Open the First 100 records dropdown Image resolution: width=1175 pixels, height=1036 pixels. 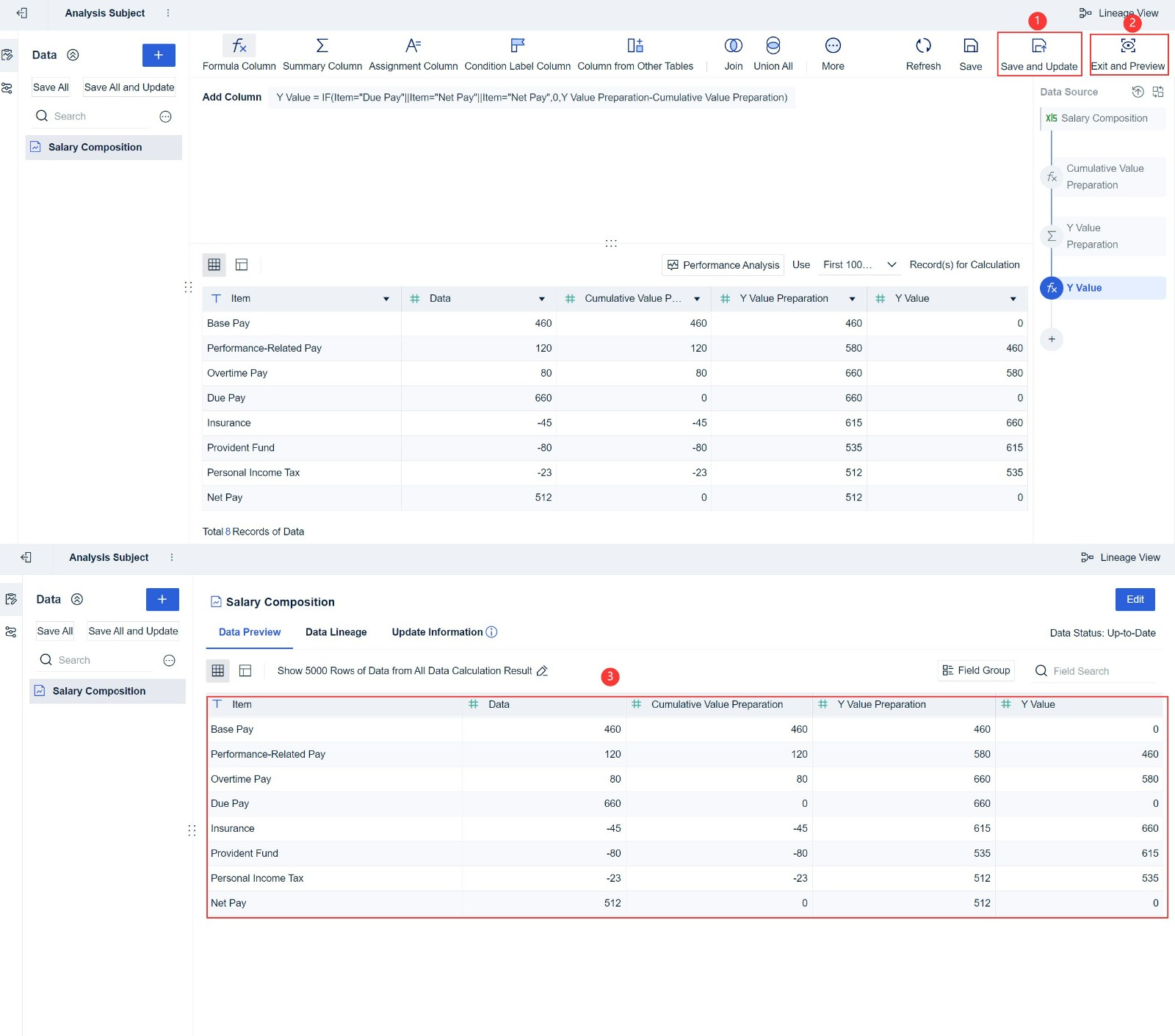pyautogui.click(x=858, y=265)
